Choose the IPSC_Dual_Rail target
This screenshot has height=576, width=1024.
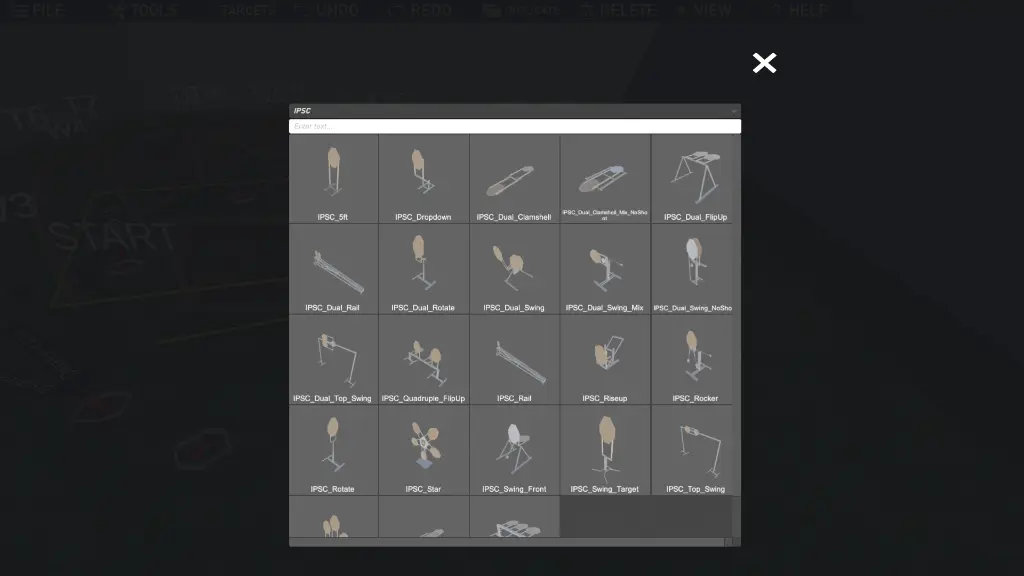(333, 270)
